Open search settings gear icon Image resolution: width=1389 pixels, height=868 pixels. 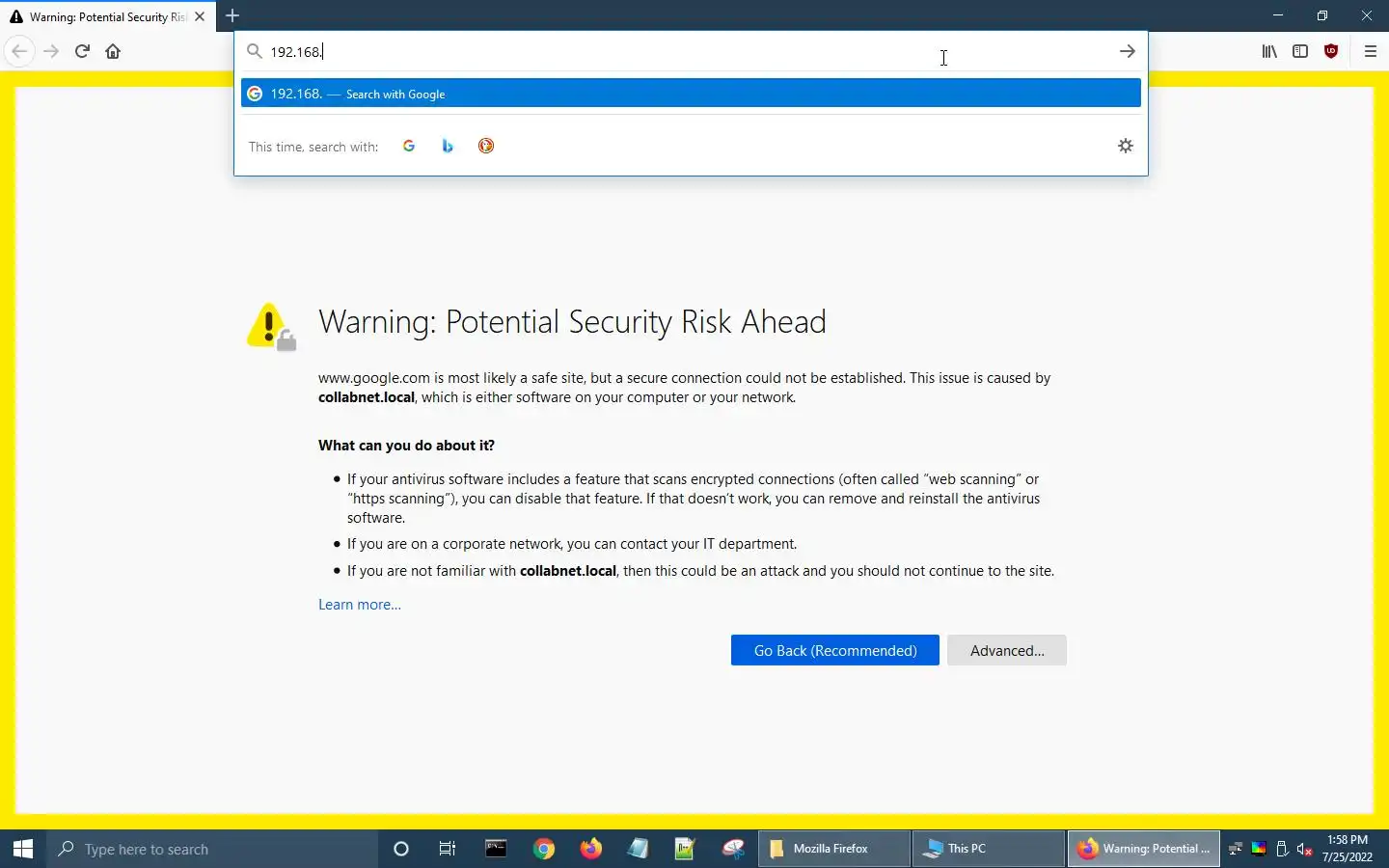(1126, 146)
